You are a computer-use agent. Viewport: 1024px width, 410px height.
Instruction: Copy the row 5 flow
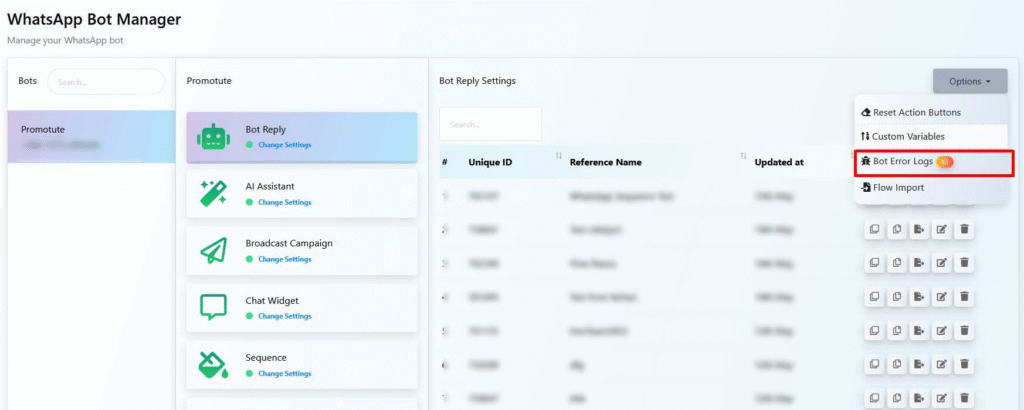coord(897,330)
